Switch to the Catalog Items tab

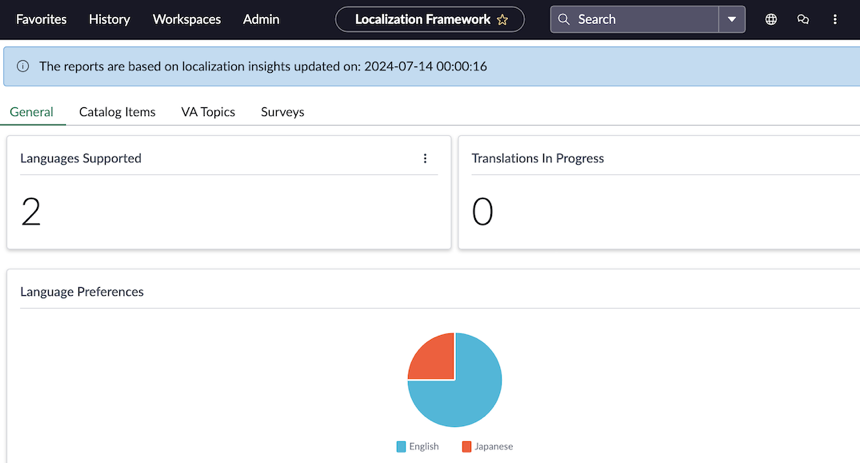[x=117, y=112]
